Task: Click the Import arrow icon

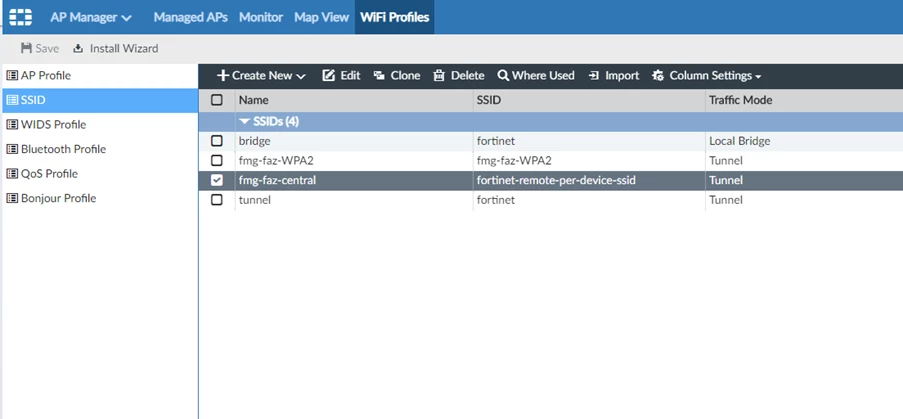Action: click(594, 75)
